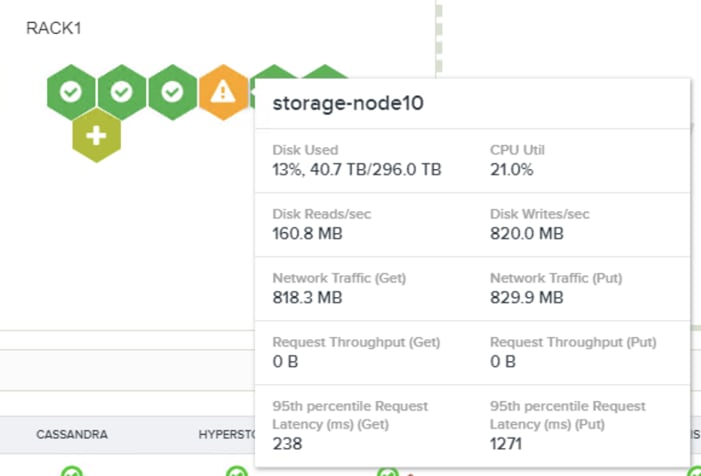Image resolution: width=701 pixels, height=476 pixels.
Task: Click the Network Traffic (Get) label
Action: pyautogui.click(x=339, y=278)
